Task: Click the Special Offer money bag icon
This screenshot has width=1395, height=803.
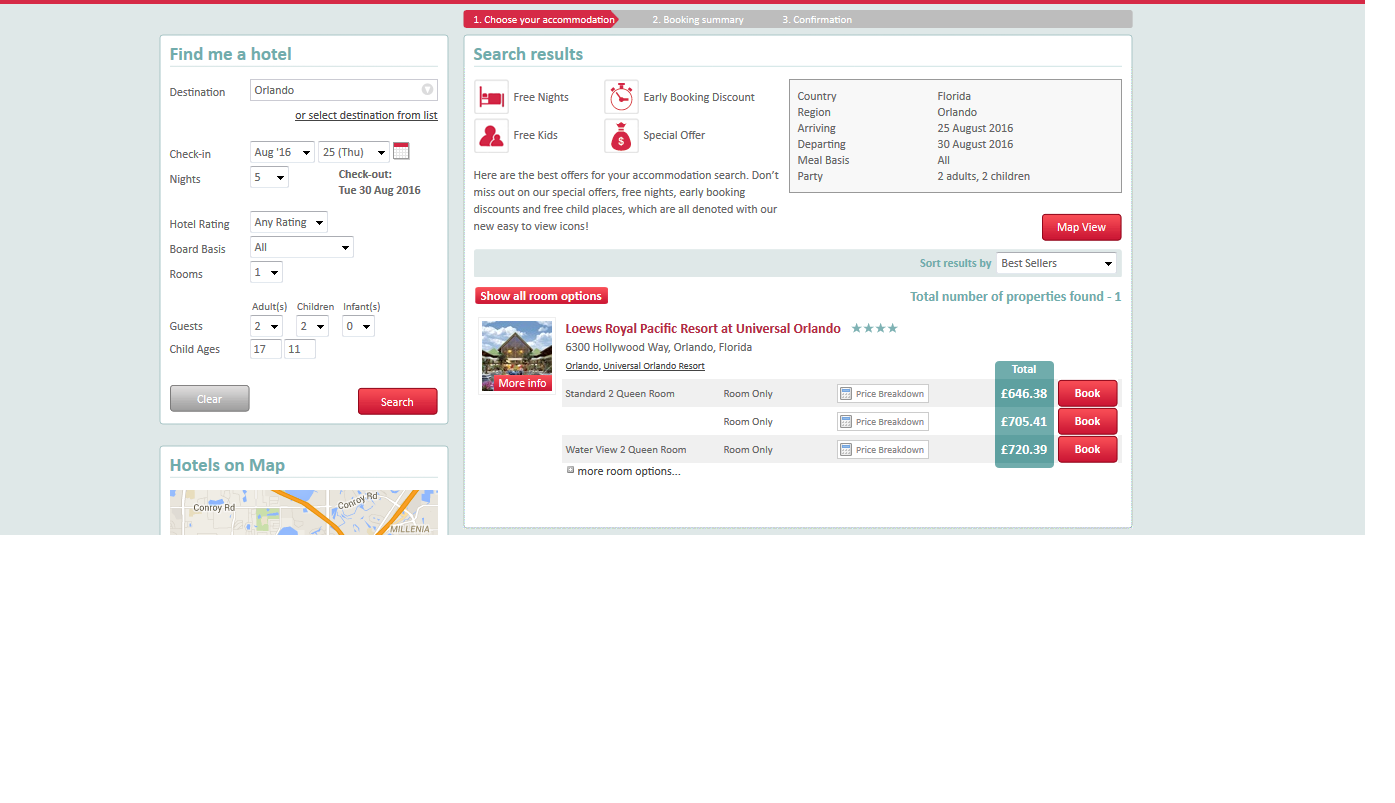Action: 621,135
